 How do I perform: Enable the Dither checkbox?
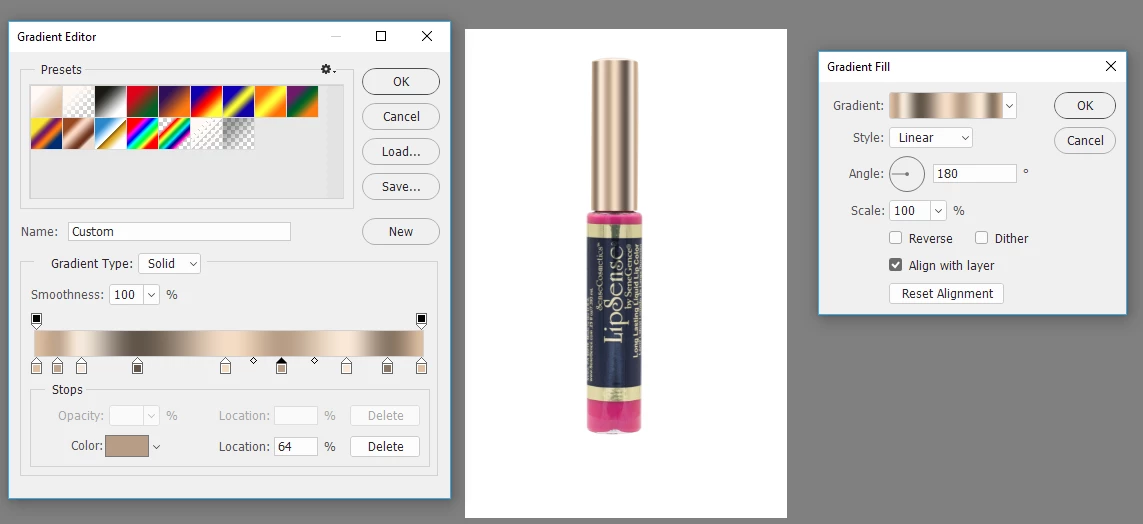click(x=981, y=238)
